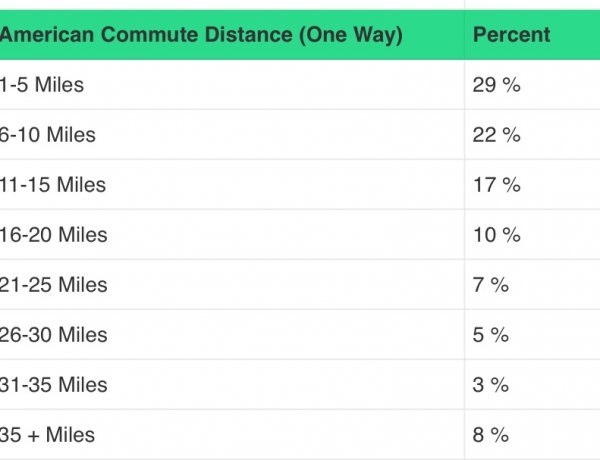Select the "29 %" cell
The height and width of the screenshot is (460, 600).
[x=496, y=85]
